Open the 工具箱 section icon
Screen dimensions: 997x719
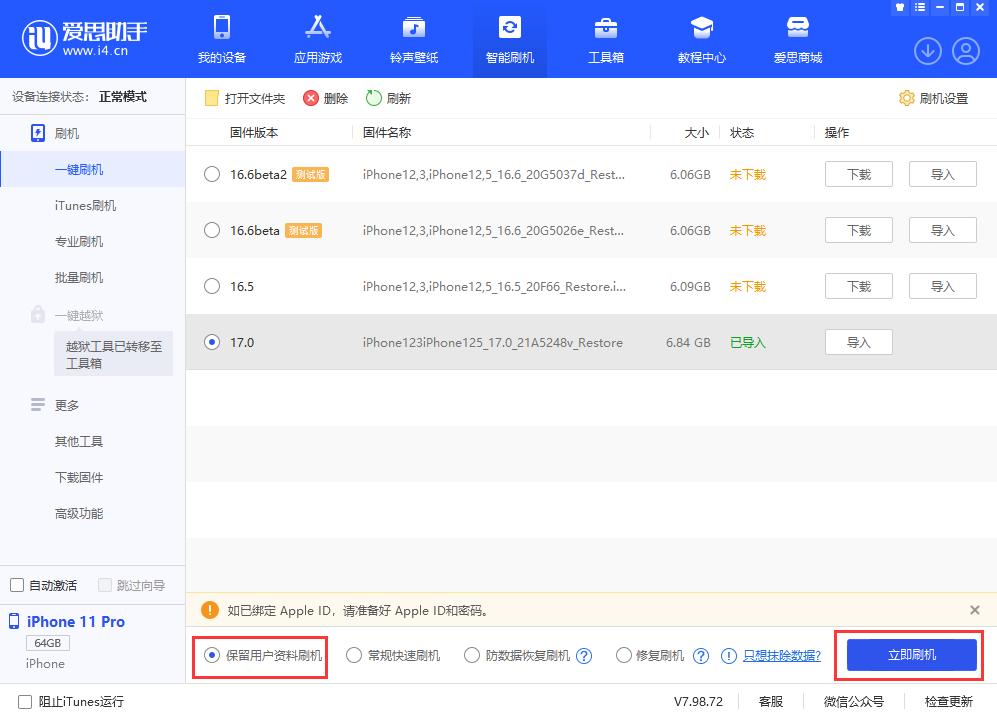(605, 30)
